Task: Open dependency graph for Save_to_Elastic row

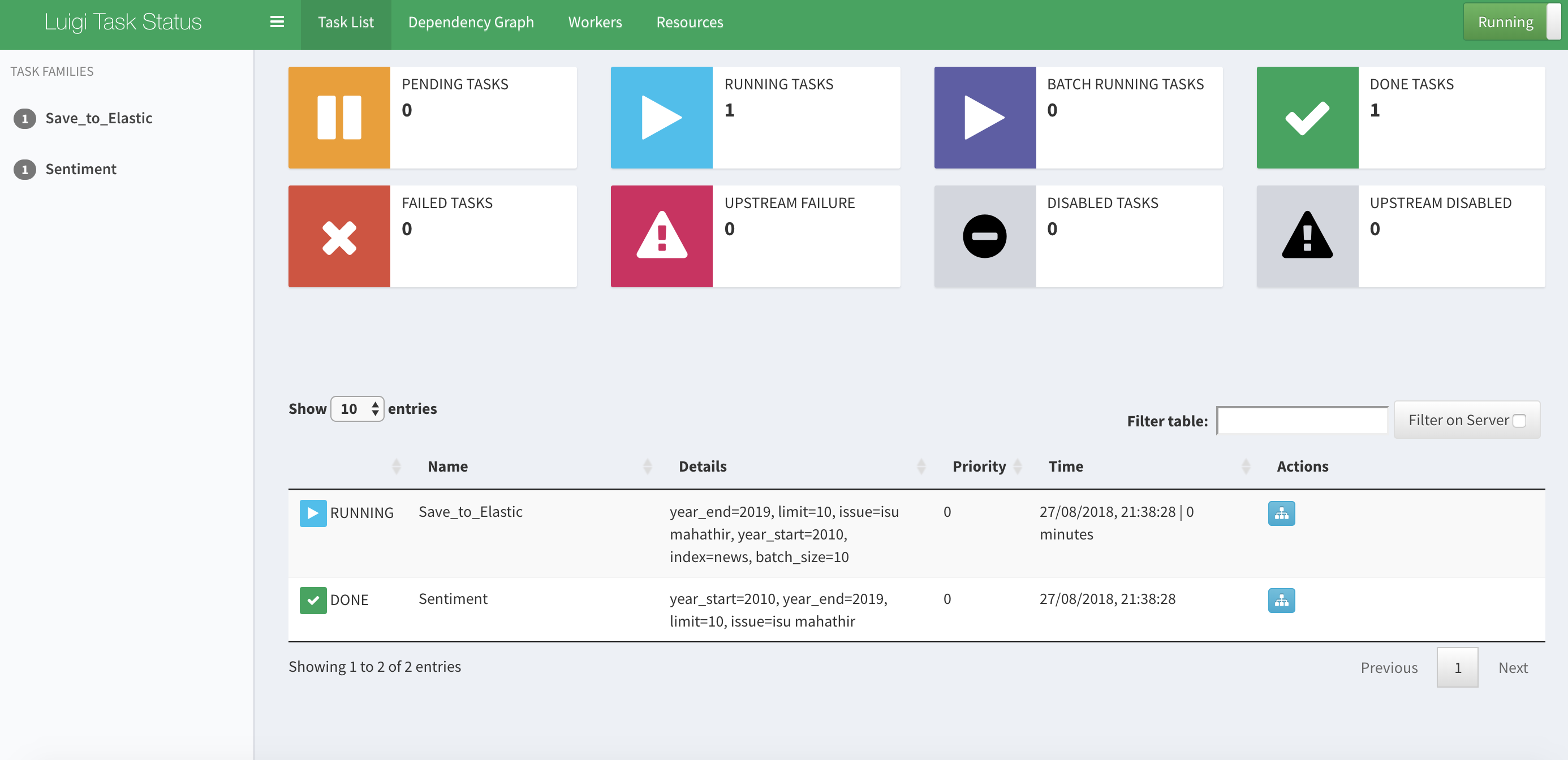Action: (x=1281, y=513)
